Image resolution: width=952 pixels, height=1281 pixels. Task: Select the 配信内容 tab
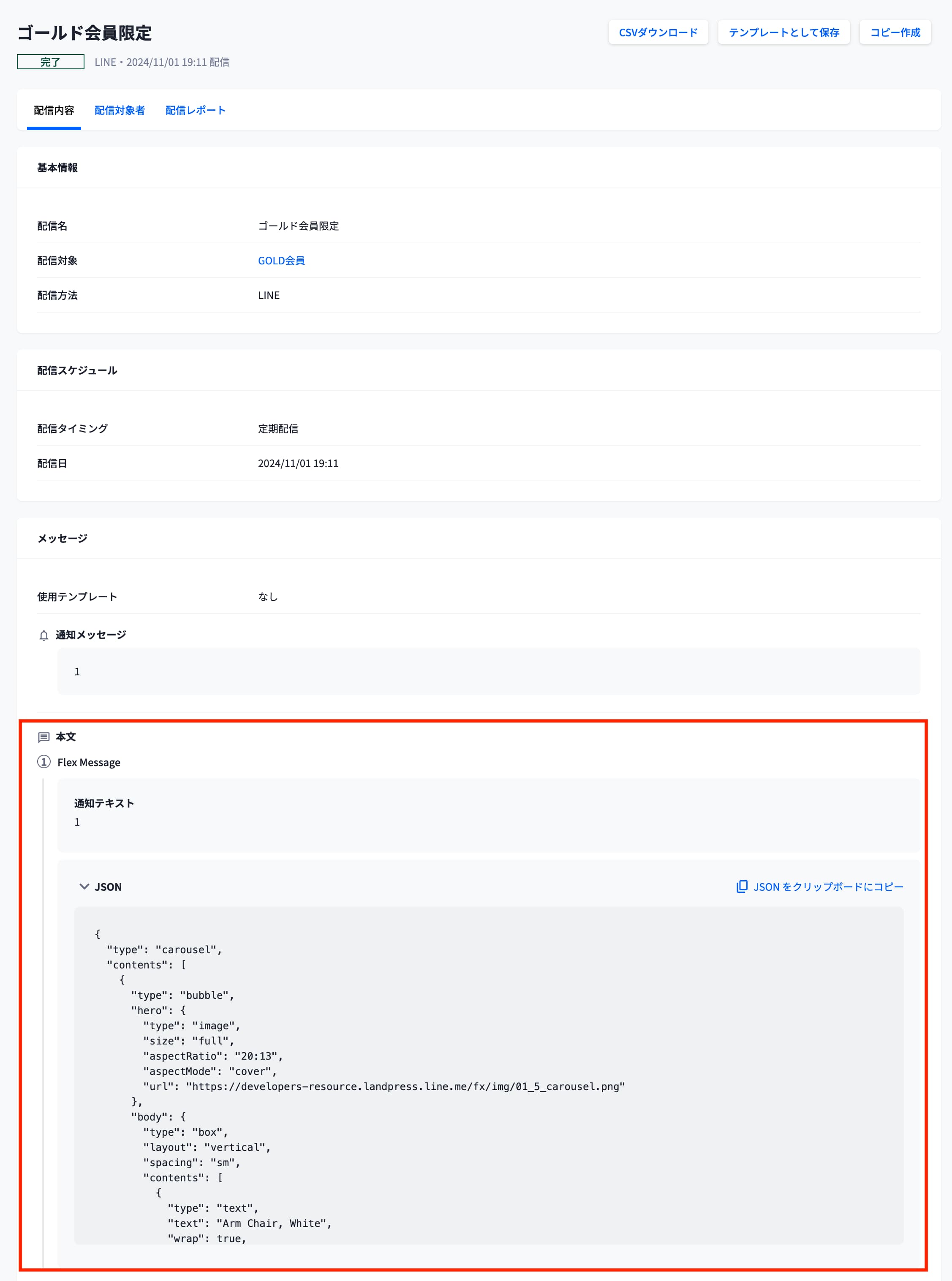click(x=54, y=110)
